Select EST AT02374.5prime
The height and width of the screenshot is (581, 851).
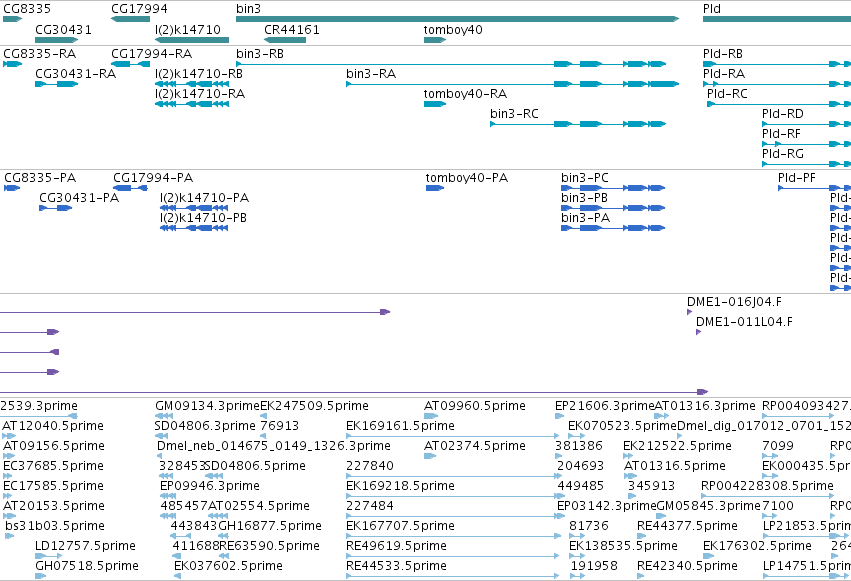coord(475,446)
